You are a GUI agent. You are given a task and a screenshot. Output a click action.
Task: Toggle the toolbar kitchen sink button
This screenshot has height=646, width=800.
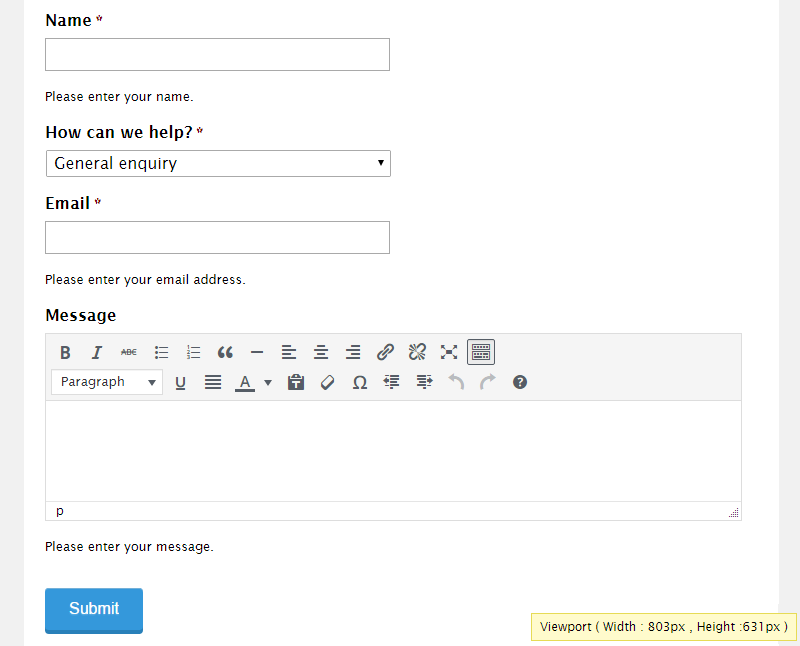[x=481, y=352]
